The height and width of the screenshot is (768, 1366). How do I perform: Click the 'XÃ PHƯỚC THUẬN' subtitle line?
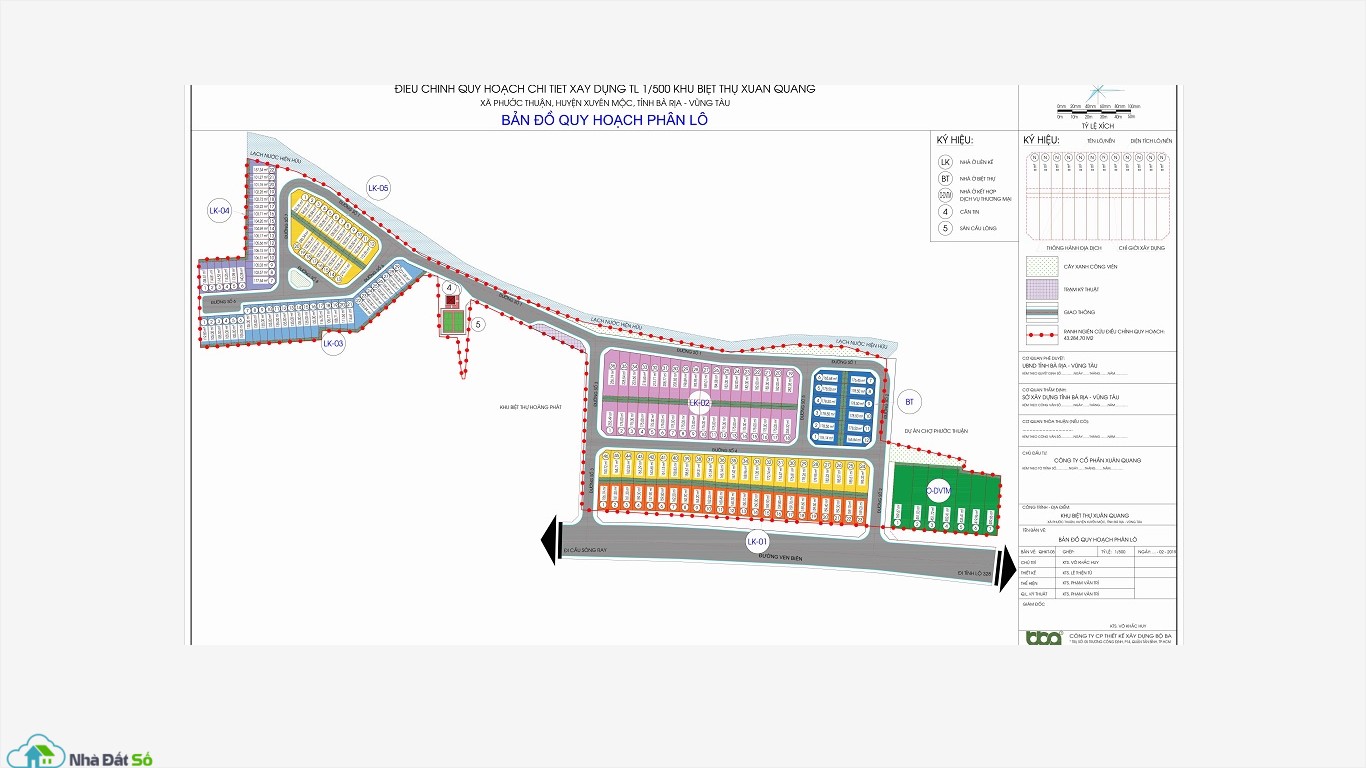[x=605, y=103]
